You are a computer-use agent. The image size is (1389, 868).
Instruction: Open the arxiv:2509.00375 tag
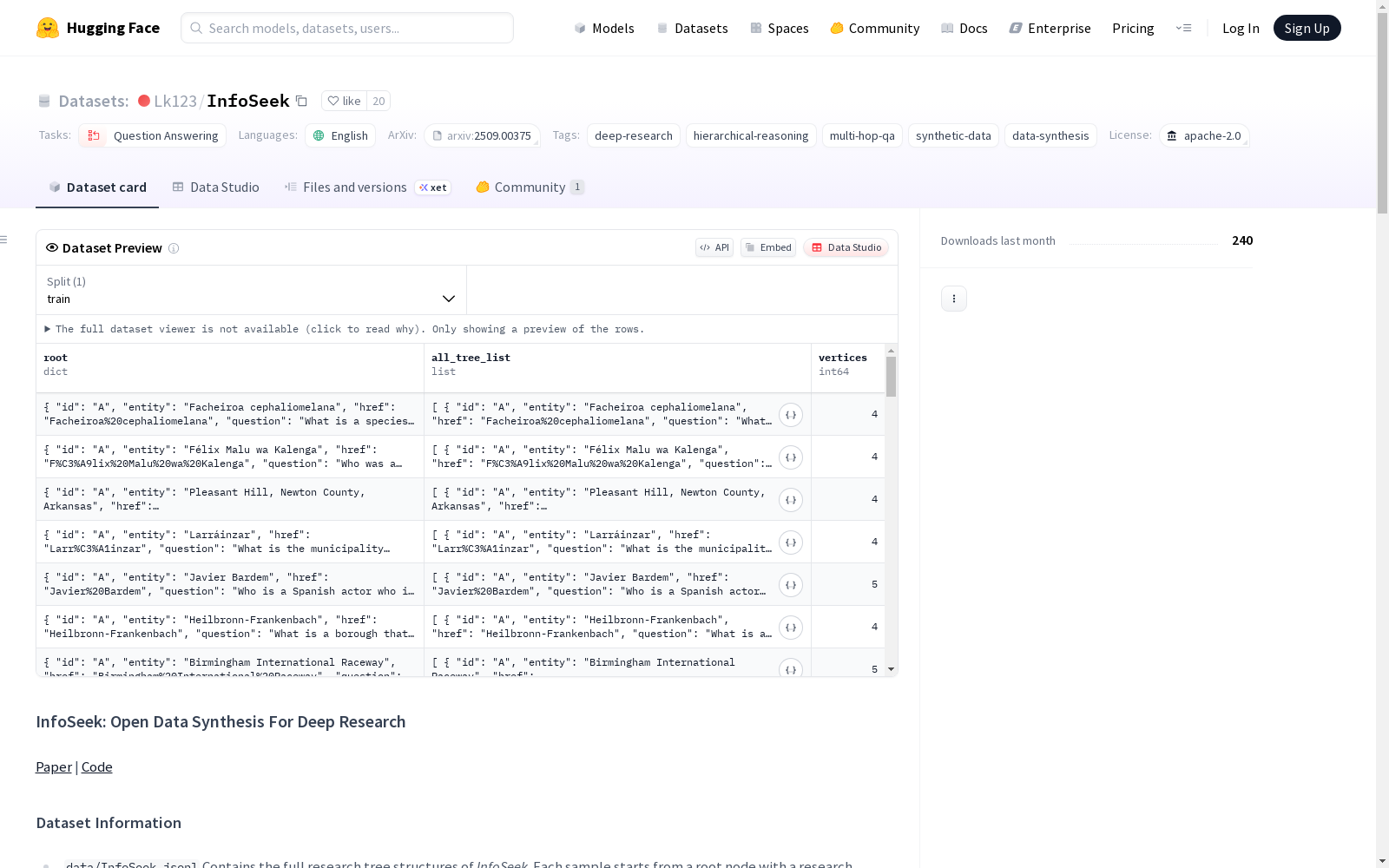pyautogui.click(x=482, y=135)
